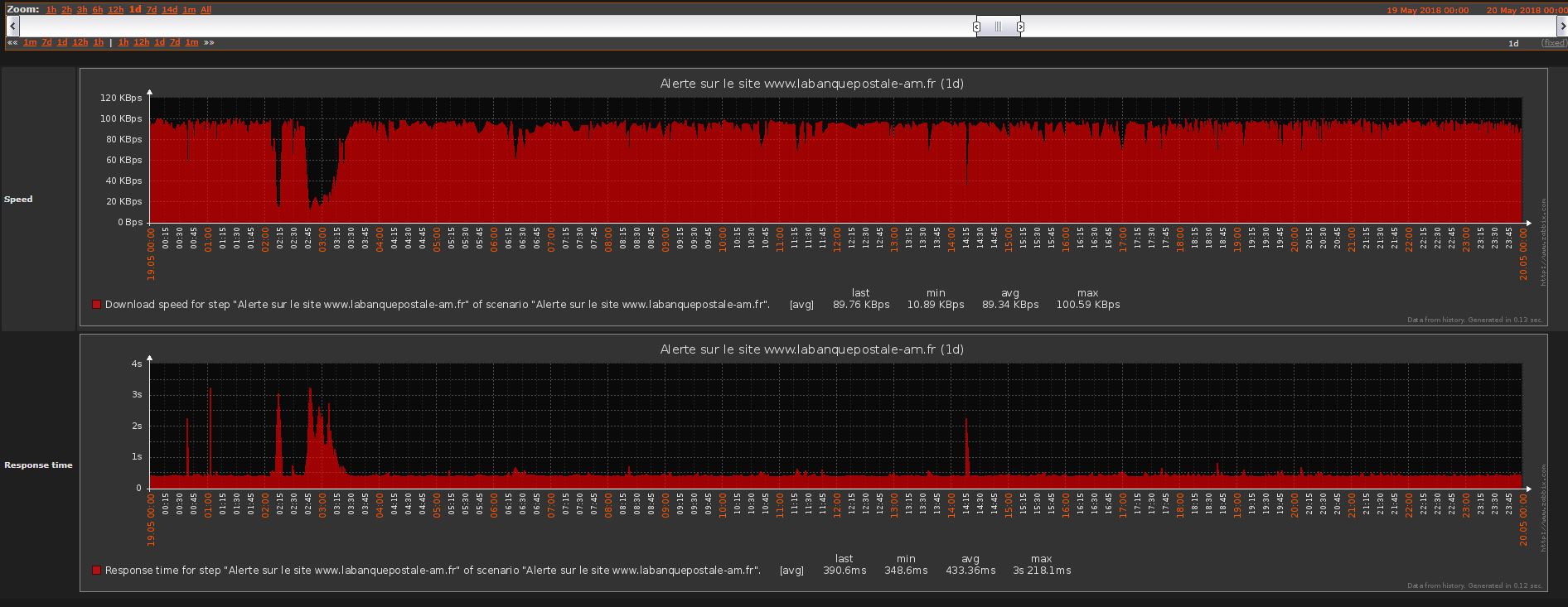1568x607 pixels.
Task: Set zoom level to All
Action: coord(206,10)
